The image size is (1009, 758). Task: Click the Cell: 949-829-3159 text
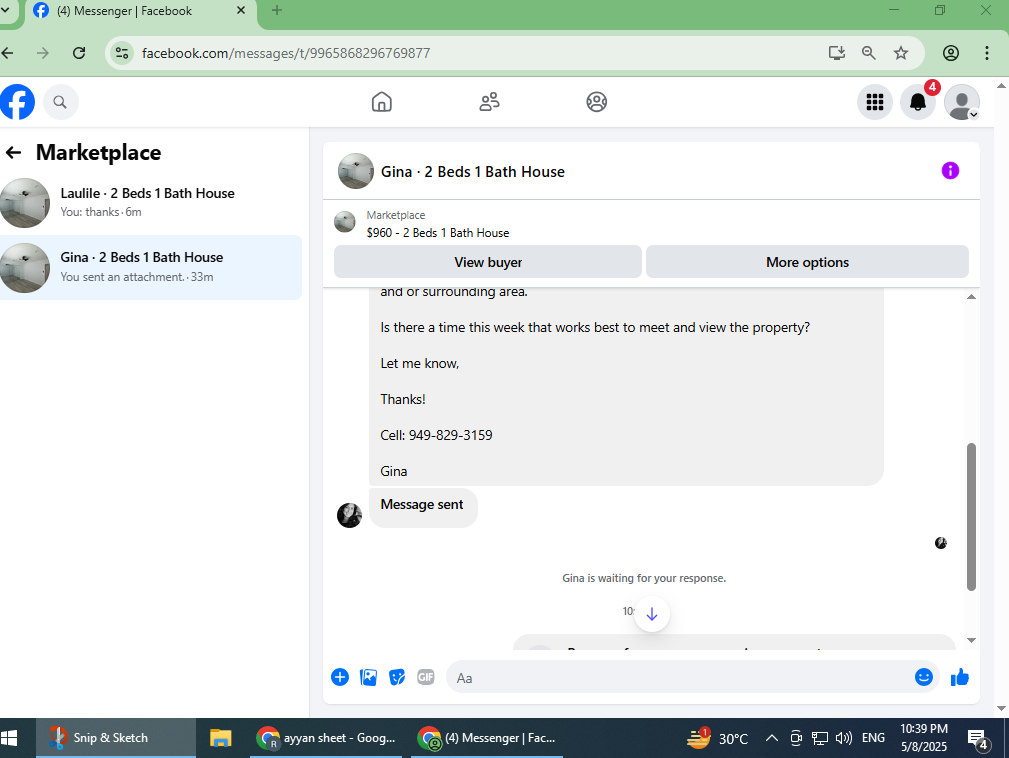pyautogui.click(x=436, y=436)
